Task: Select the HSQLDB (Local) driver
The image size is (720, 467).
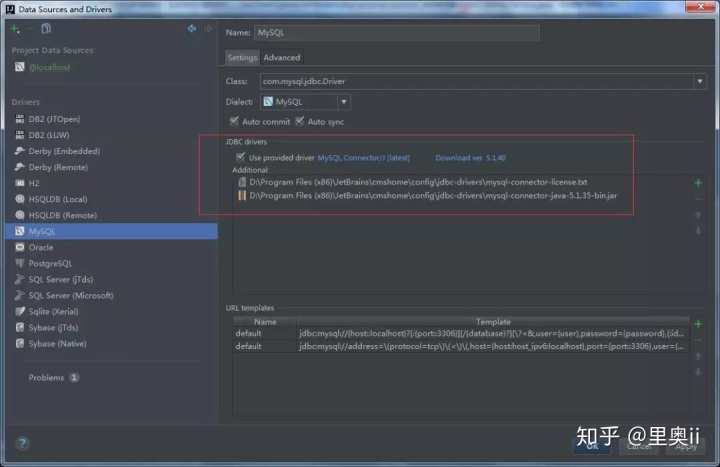Action: point(57,199)
